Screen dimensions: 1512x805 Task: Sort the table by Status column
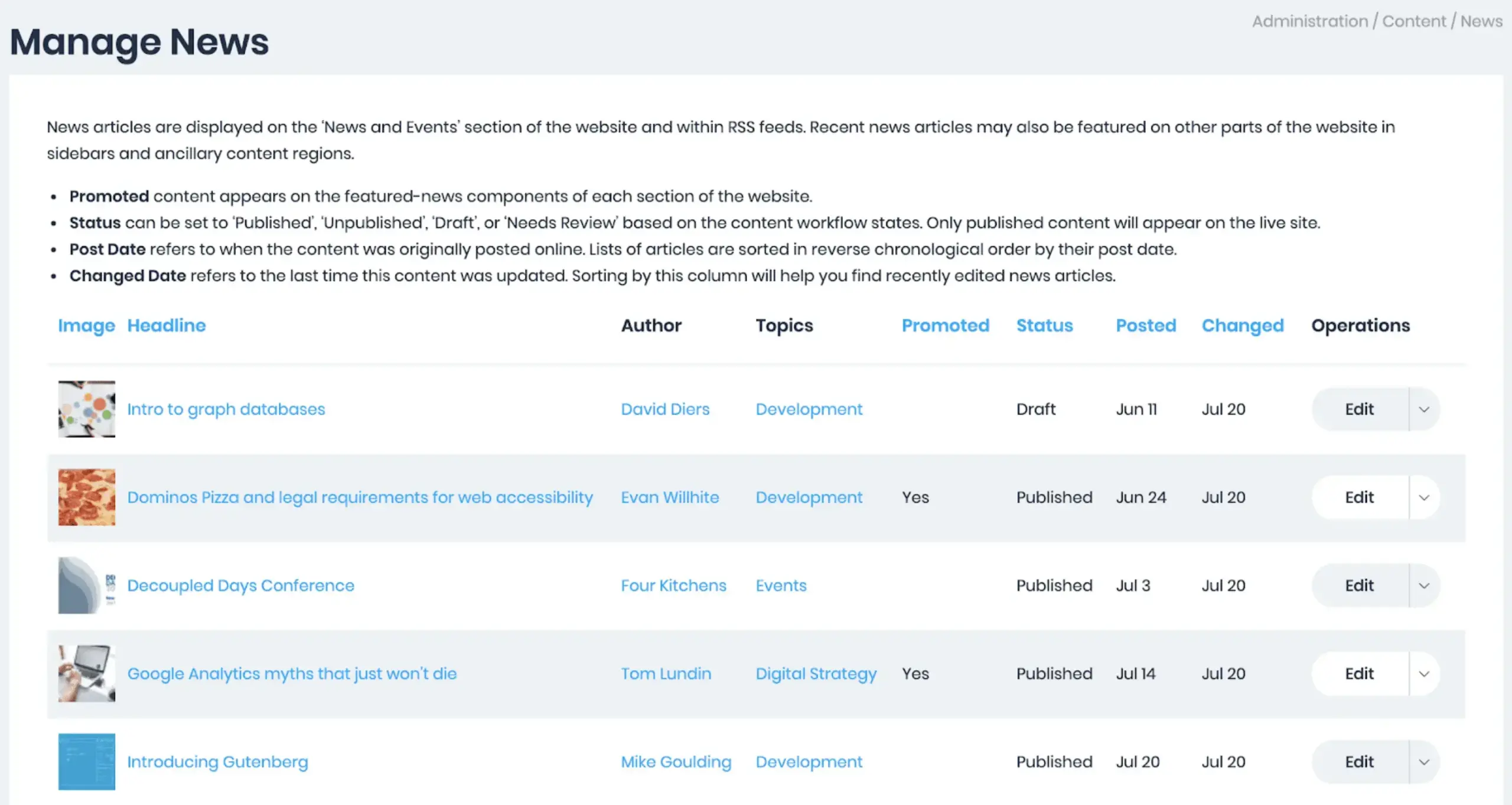(x=1044, y=325)
